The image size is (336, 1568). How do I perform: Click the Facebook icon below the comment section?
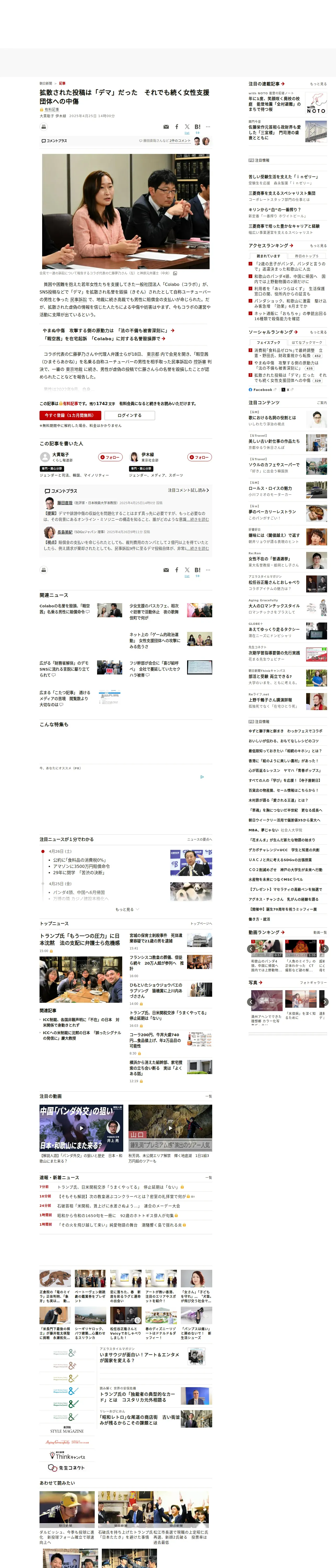(x=177, y=570)
